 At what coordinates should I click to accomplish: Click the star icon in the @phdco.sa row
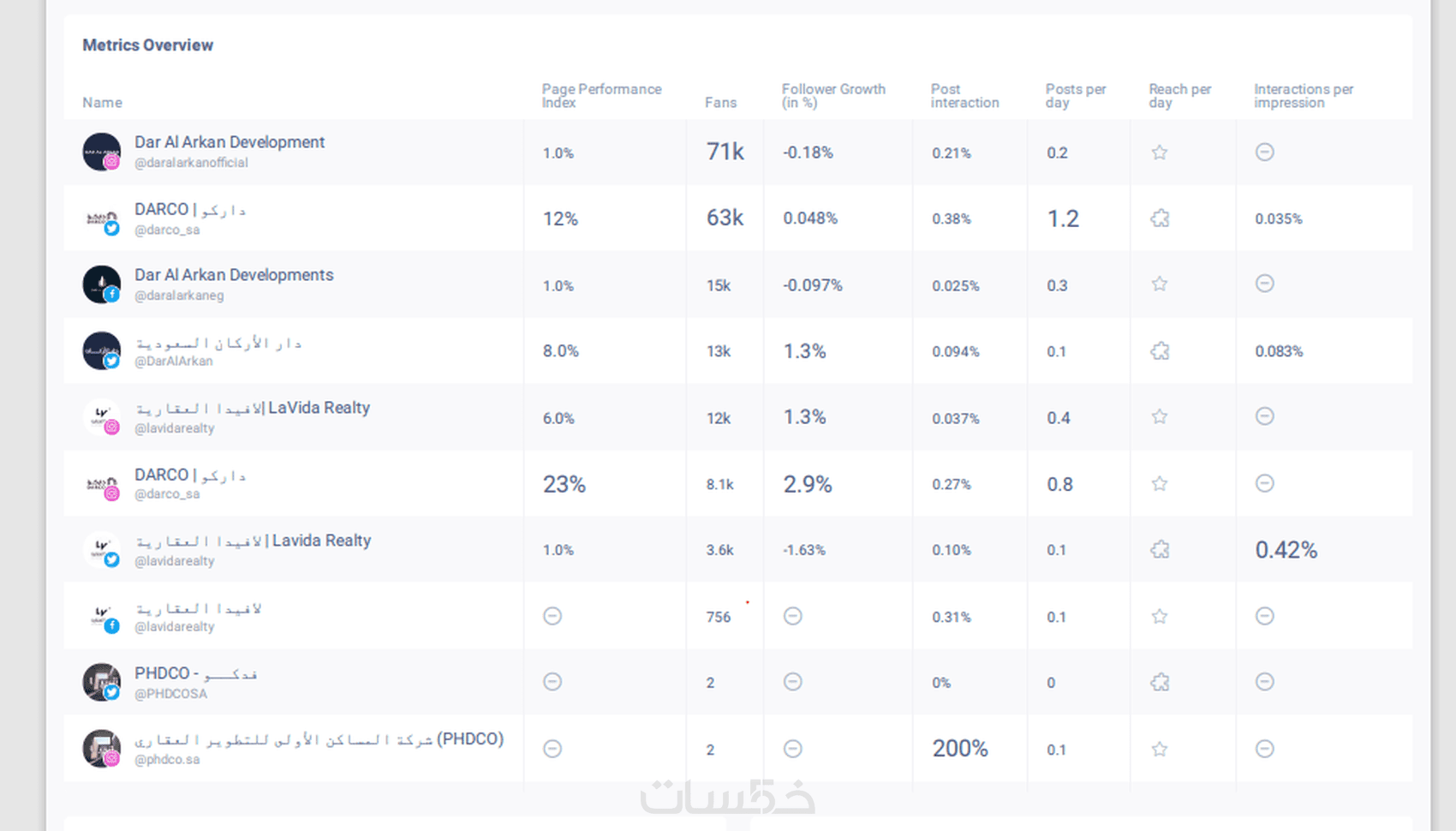click(x=1159, y=750)
